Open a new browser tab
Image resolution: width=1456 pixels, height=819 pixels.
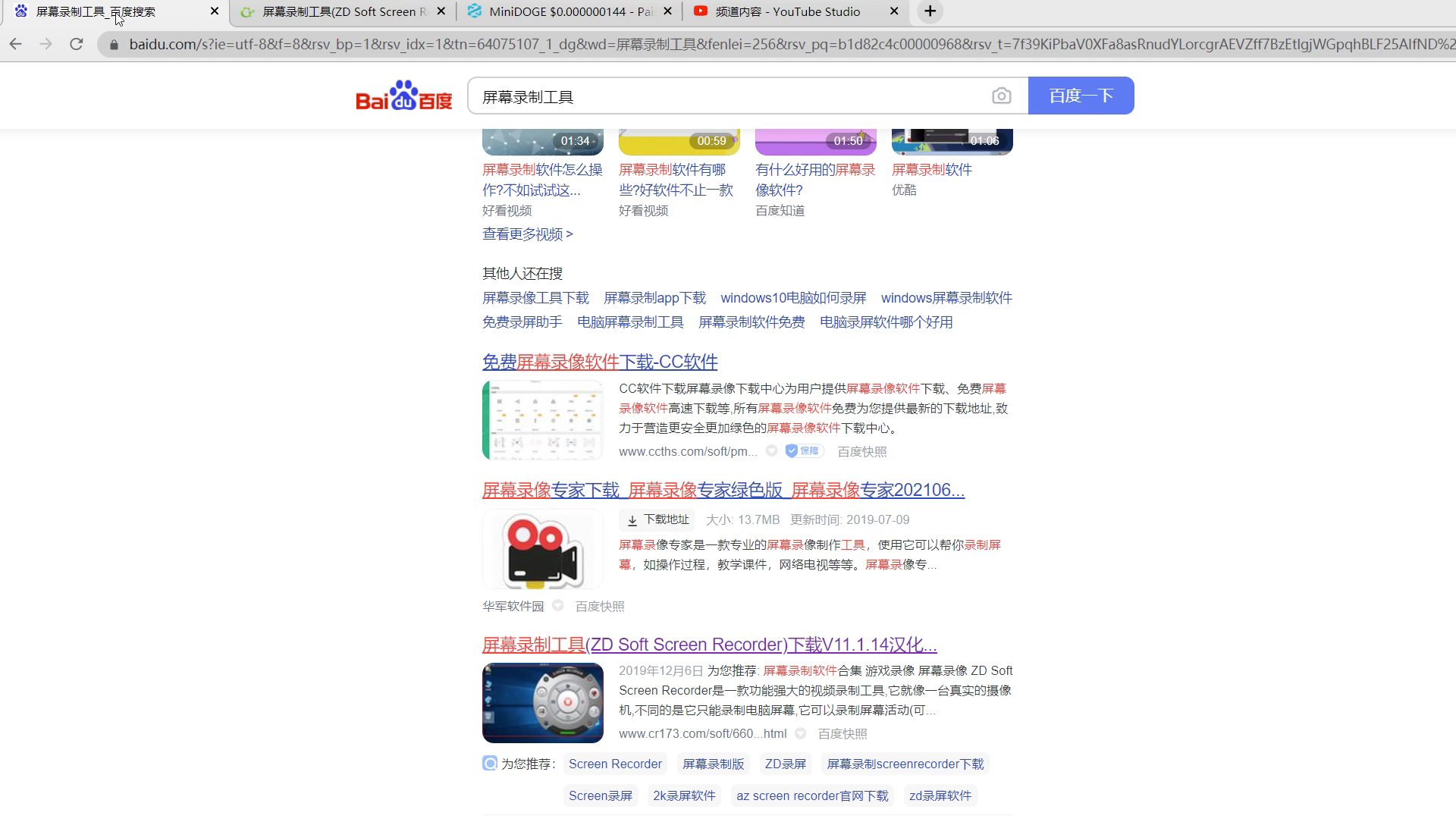(x=930, y=11)
